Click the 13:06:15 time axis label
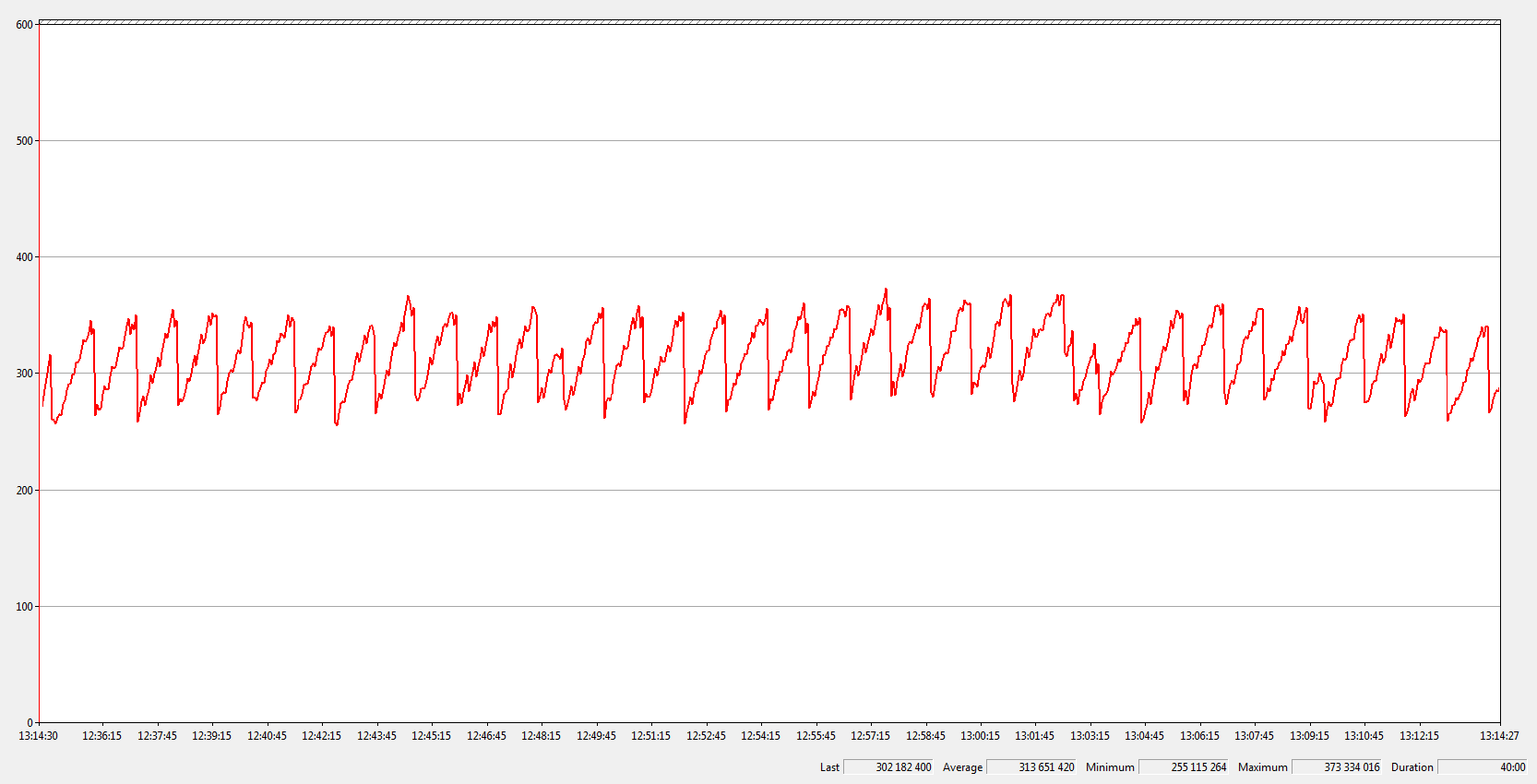This screenshot has width=1537, height=784. click(1200, 736)
